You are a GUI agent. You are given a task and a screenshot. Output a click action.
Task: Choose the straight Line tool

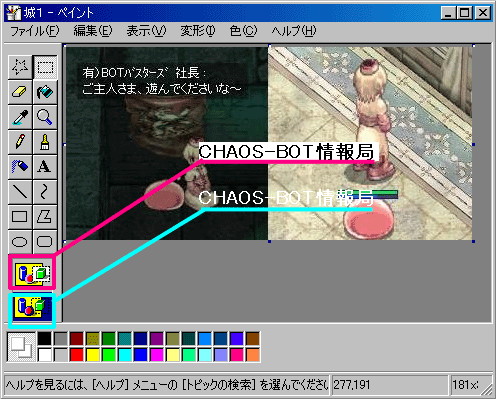20,192
